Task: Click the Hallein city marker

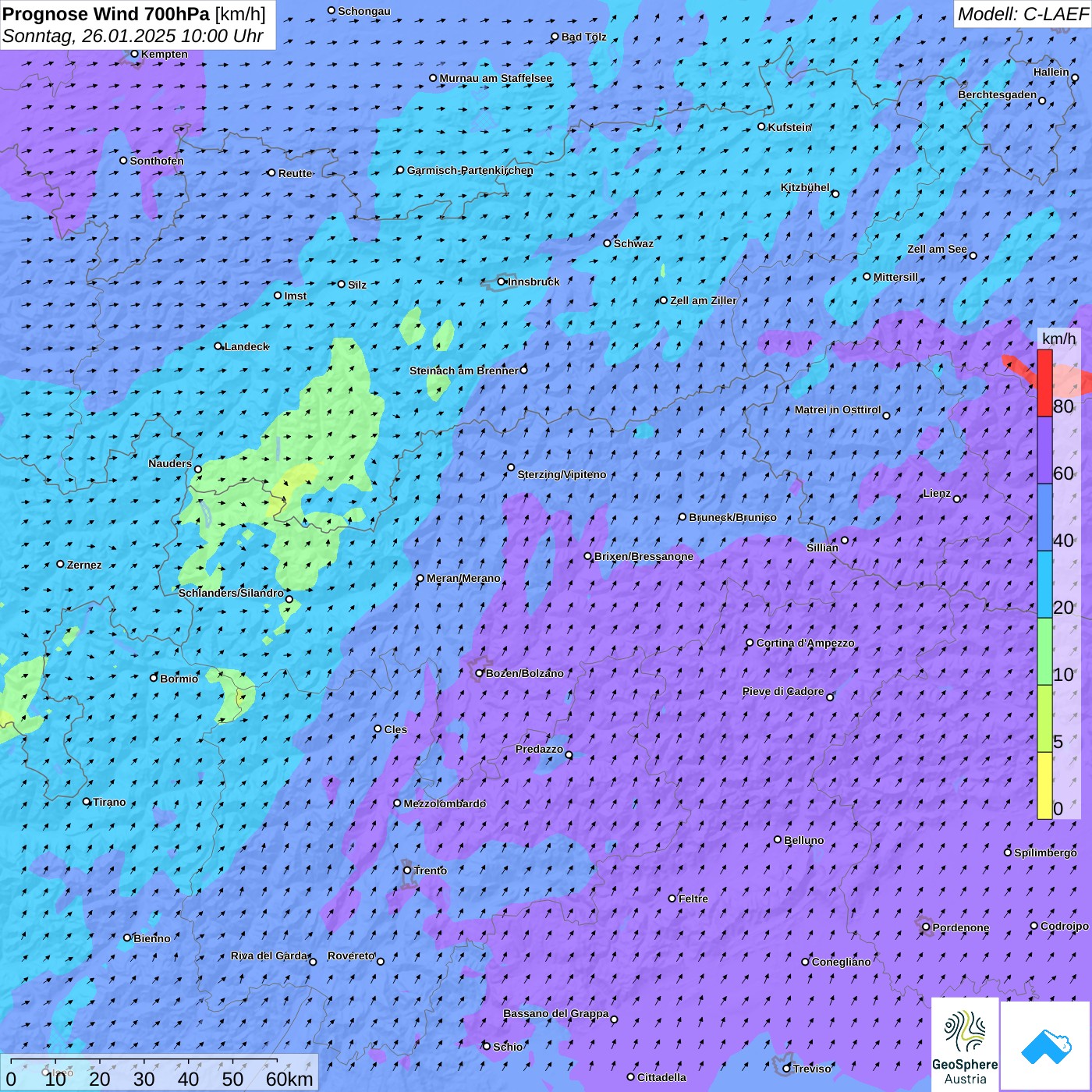Action: [1075, 77]
